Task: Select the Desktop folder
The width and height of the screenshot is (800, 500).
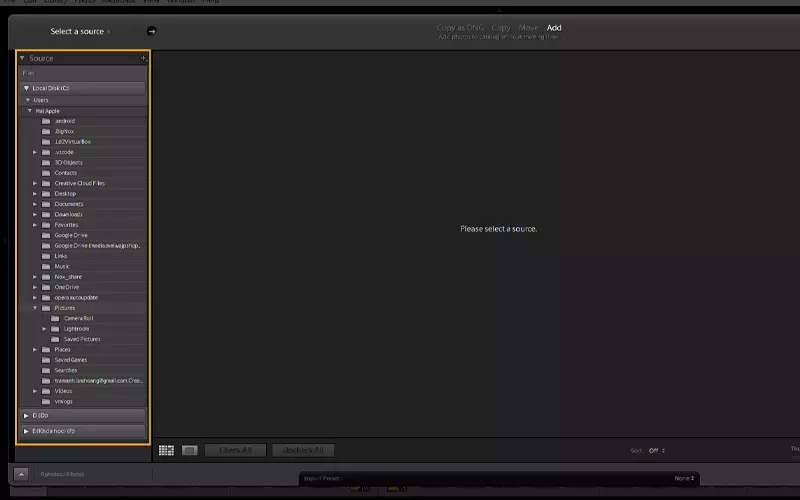Action: (65, 194)
